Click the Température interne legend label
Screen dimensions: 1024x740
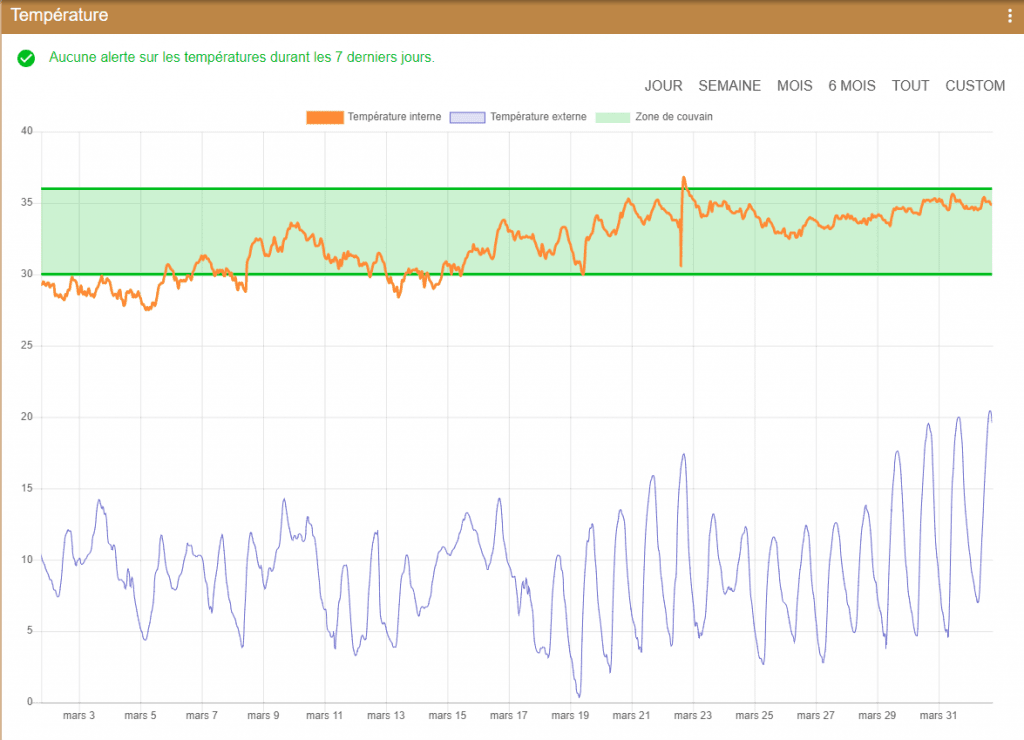coord(394,117)
